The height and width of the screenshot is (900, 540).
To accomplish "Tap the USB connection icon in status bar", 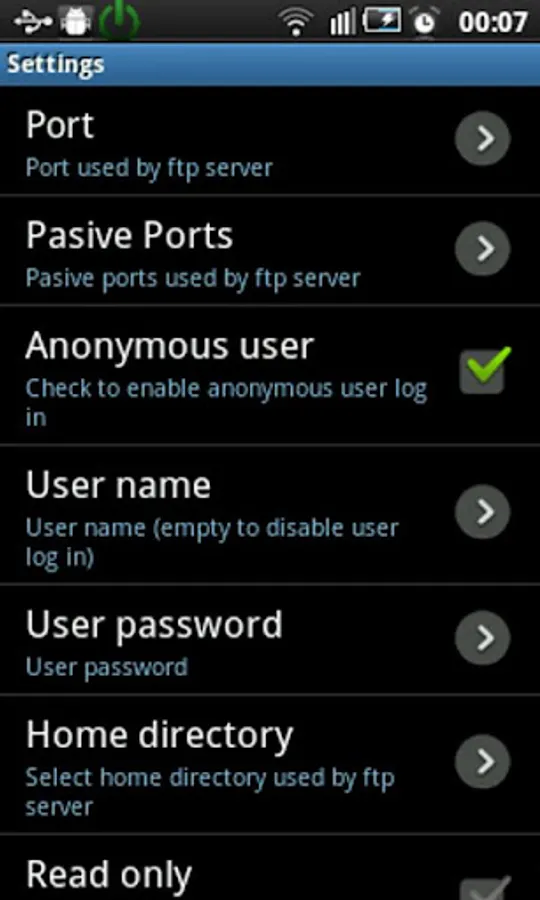I will (x=32, y=22).
